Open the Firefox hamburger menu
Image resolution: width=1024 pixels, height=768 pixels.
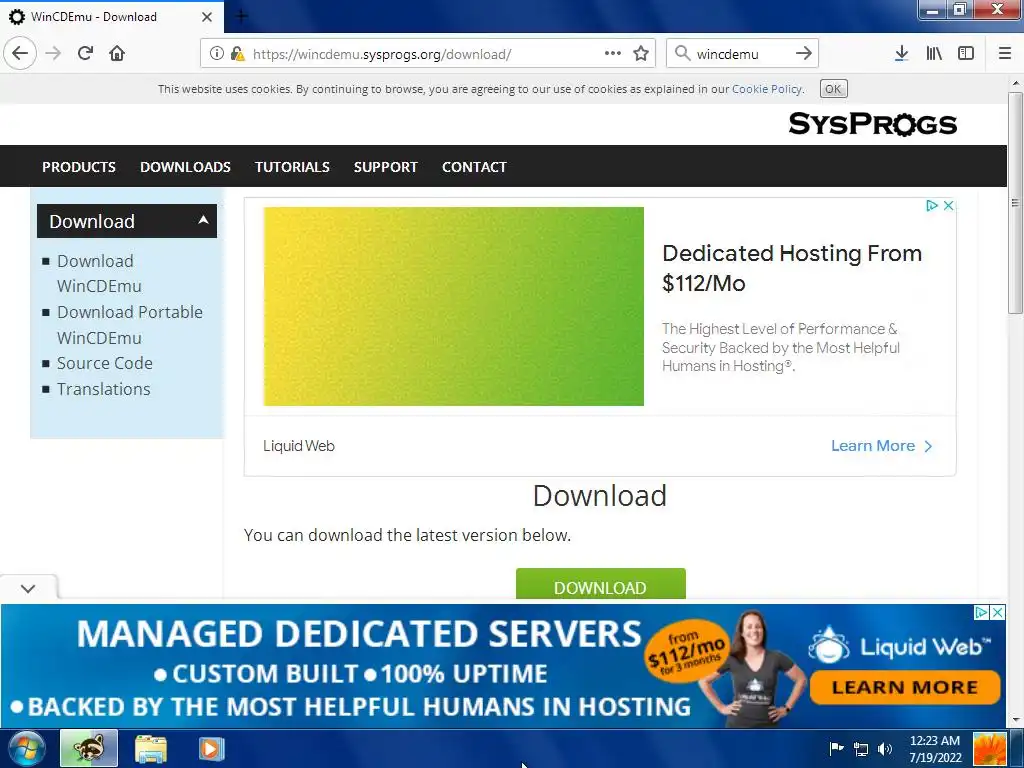pyautogui.click(x=1005, y=54)
